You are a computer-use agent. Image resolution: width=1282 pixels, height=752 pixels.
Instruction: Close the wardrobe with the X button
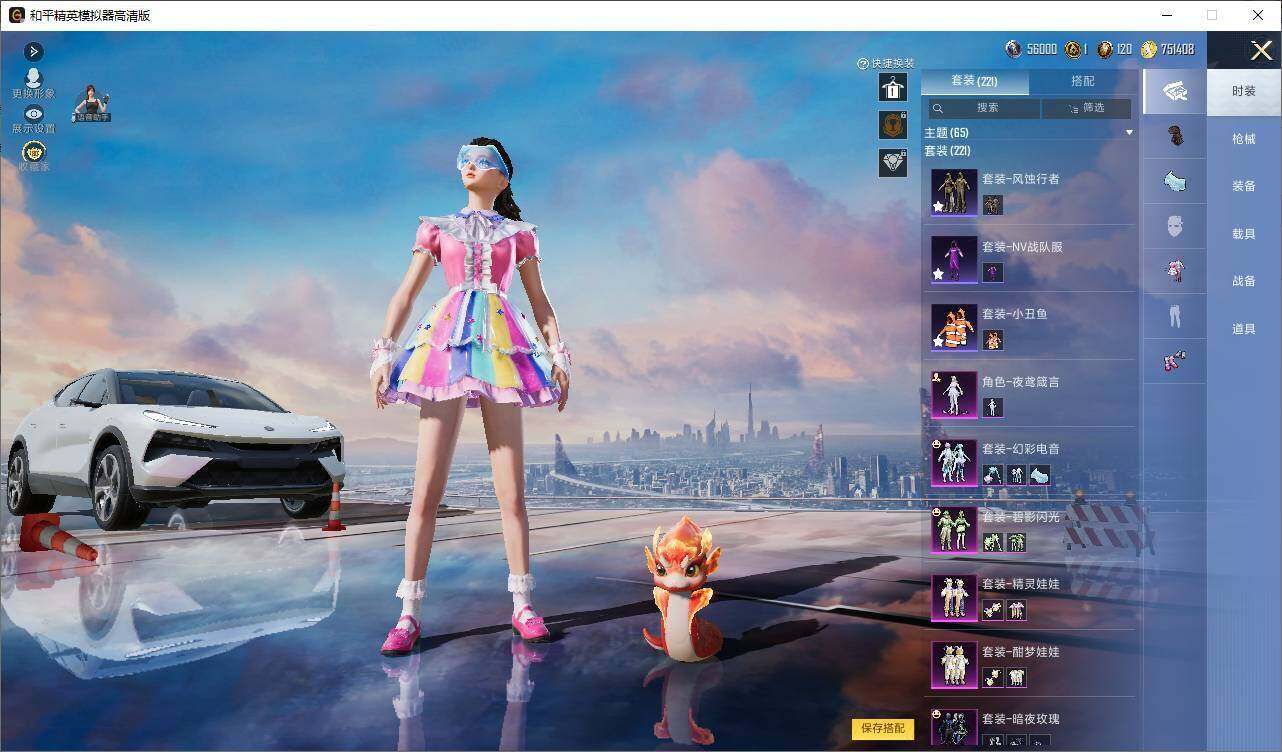pos(1261,50)
